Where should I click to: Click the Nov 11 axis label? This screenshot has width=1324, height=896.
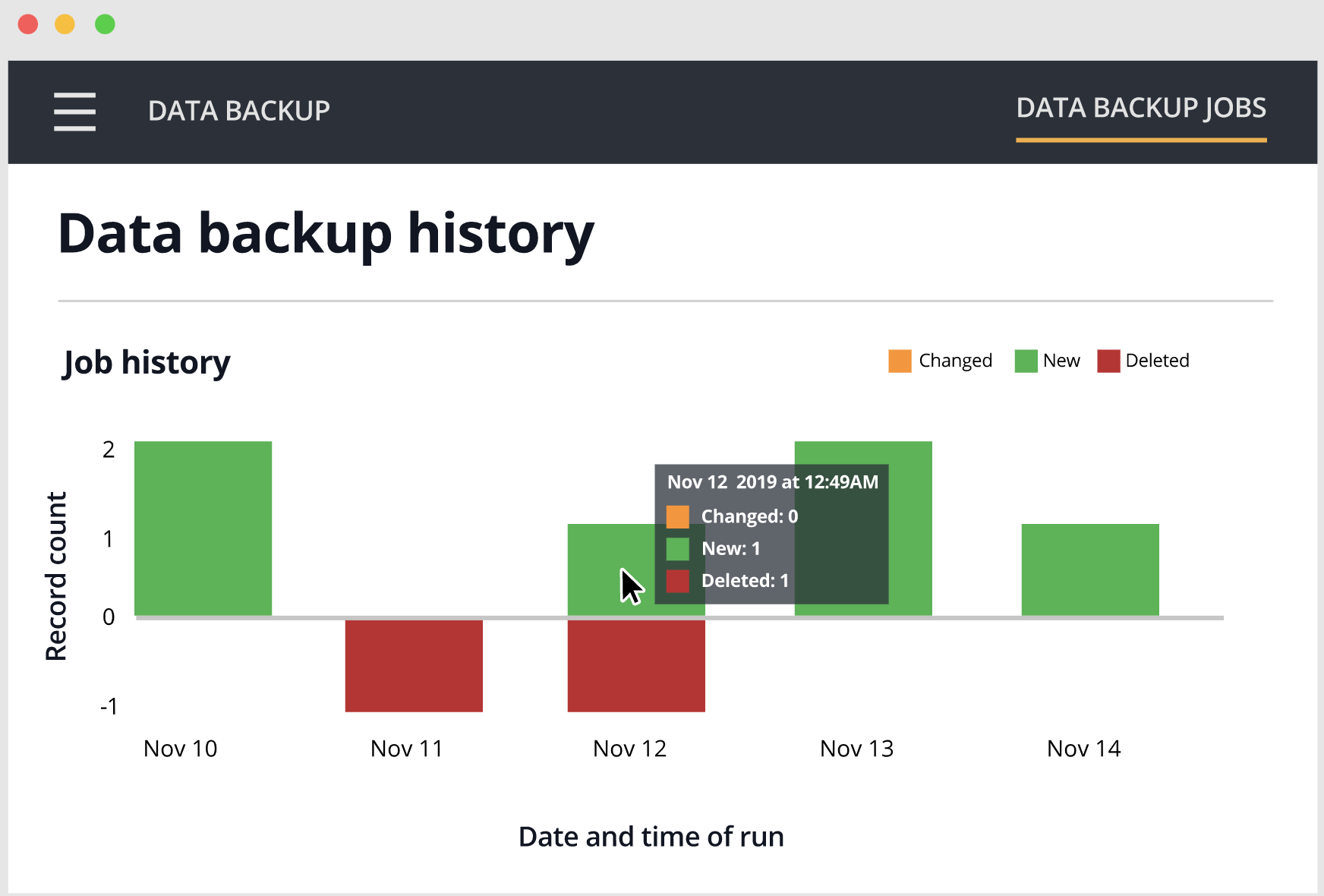[406, 749]
